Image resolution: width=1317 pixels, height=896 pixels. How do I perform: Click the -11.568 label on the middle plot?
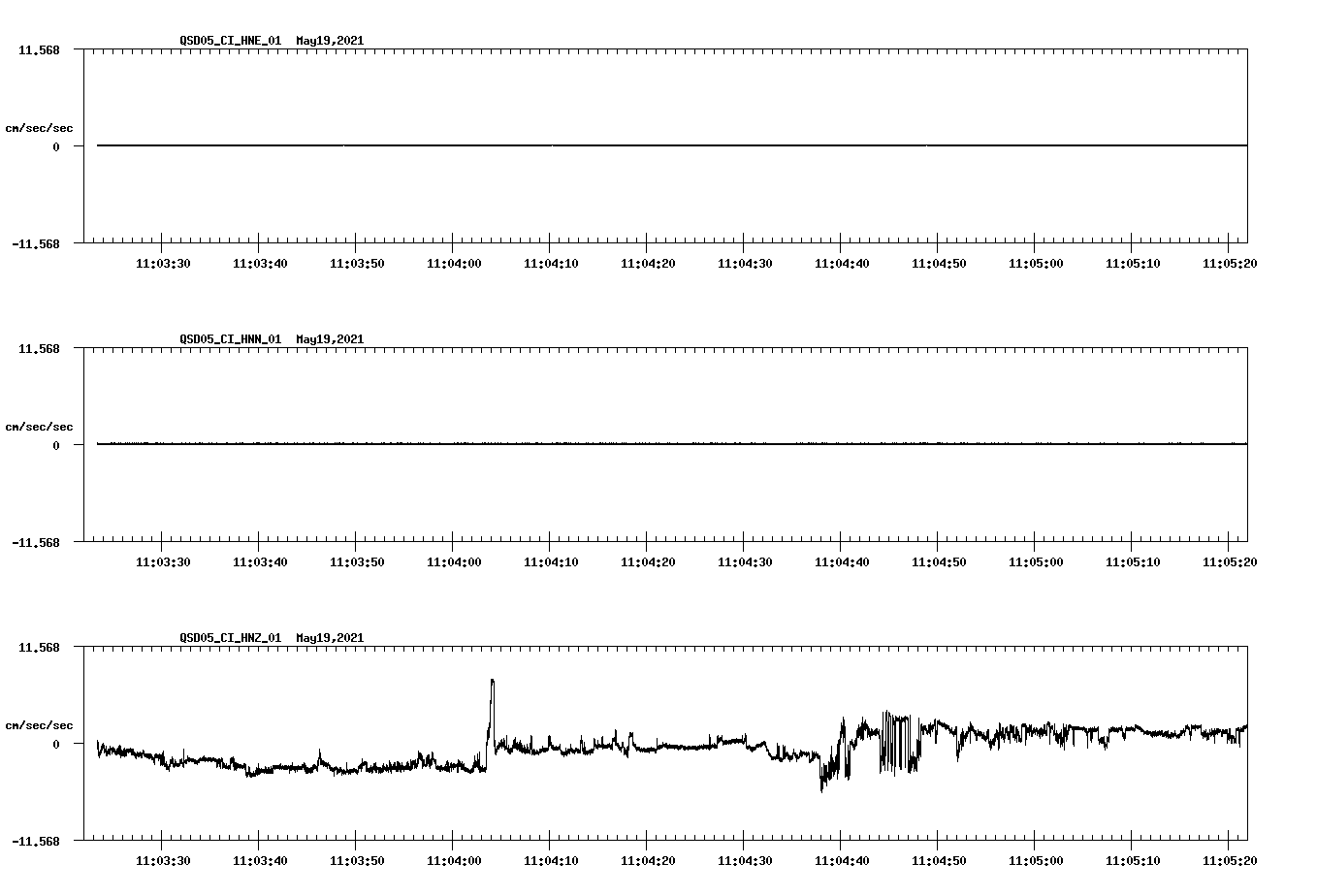(36, 544)
